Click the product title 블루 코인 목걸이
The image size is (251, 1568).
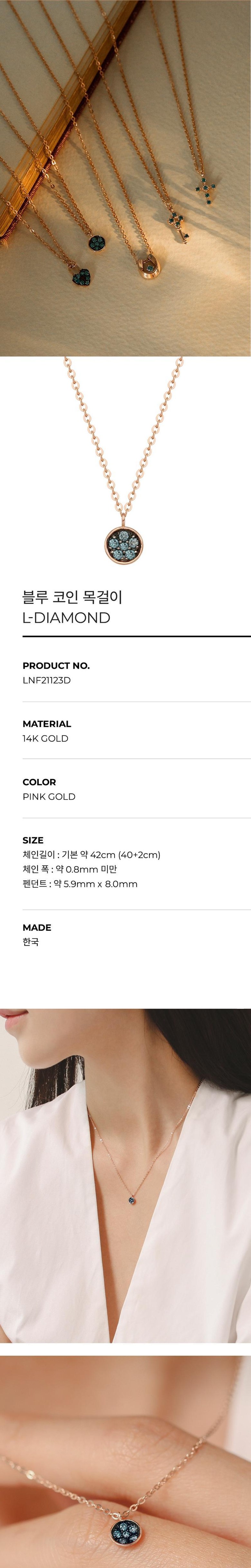72,597
